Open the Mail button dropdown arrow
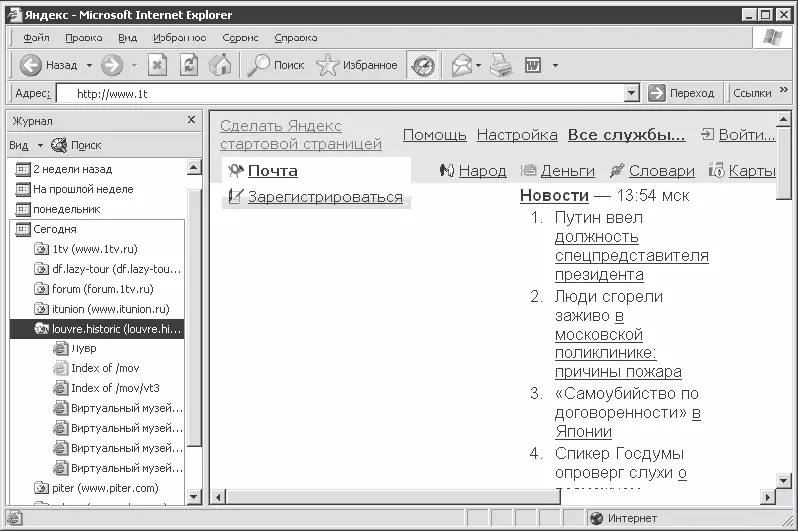 click(478, 65)
